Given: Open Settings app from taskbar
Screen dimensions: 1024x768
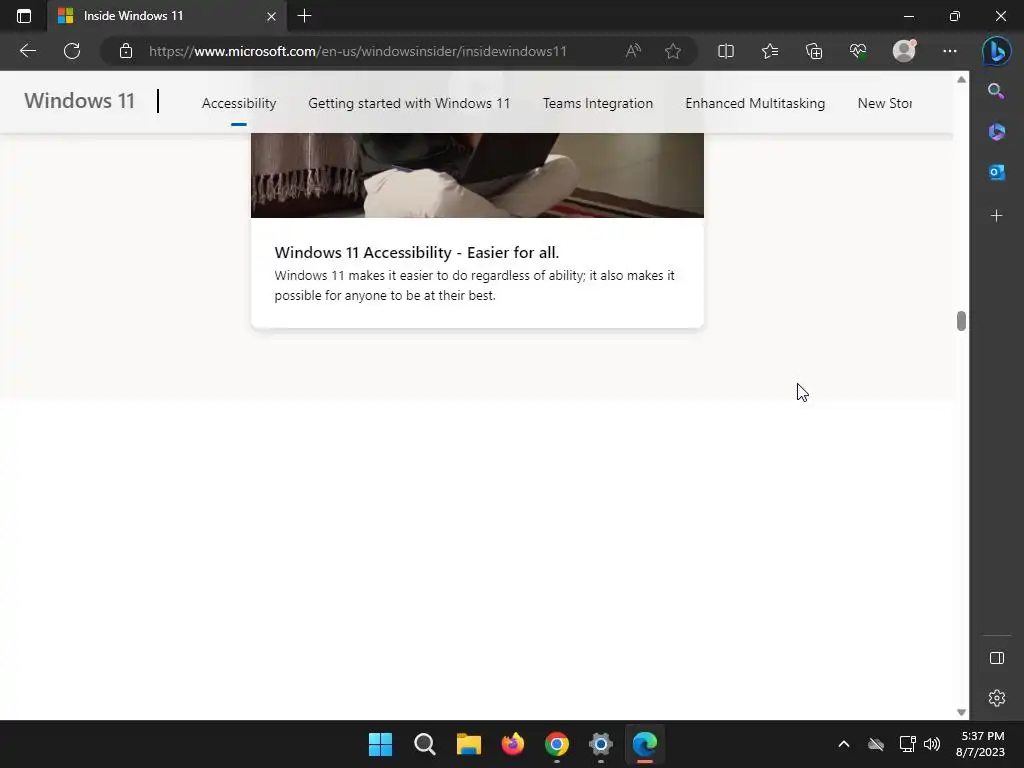Looking at the screenshot, I should pyautogui.click(x=601, y=744).
